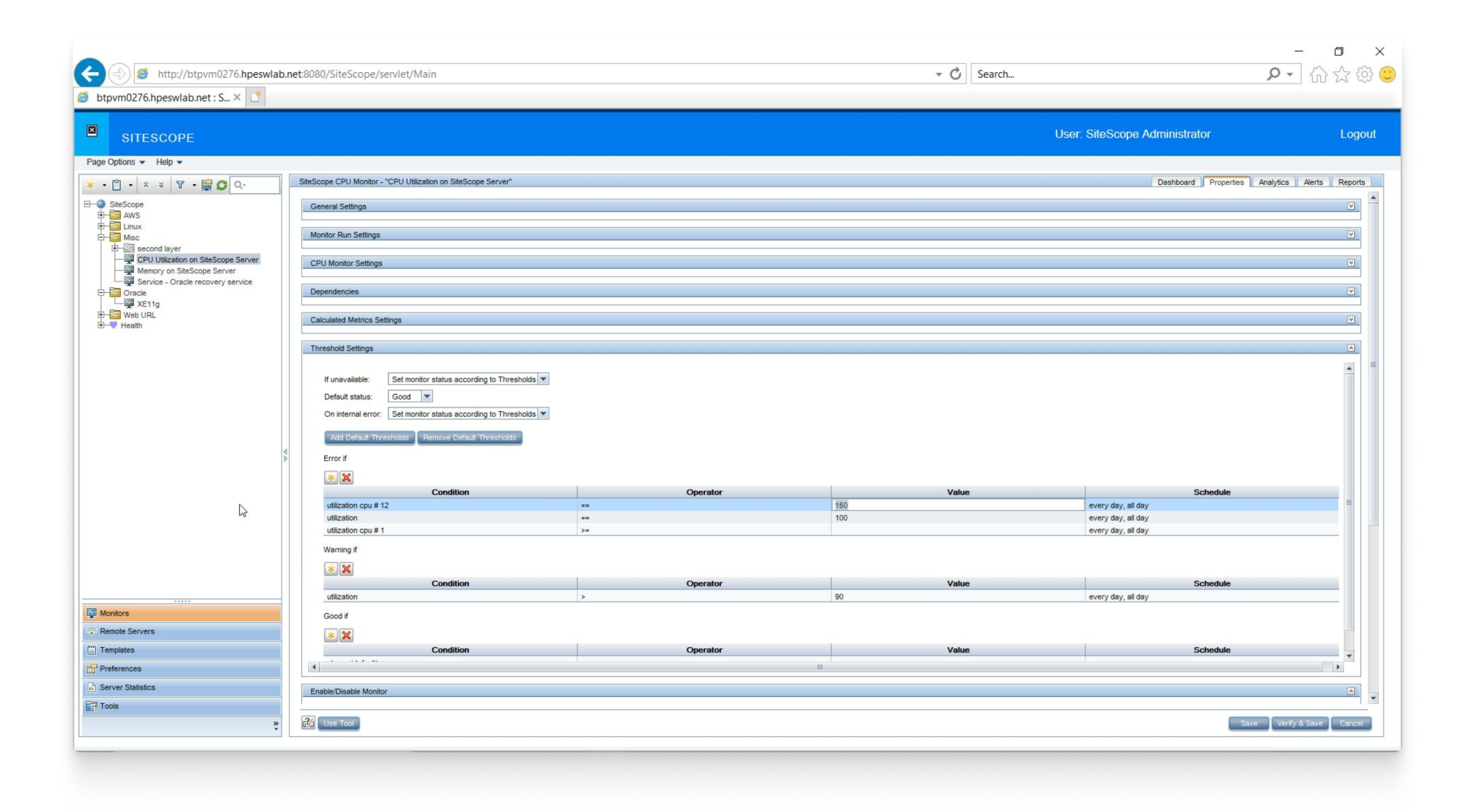
Task: Collapse the Threshold Settings panel
Action: click(1350, 348)
